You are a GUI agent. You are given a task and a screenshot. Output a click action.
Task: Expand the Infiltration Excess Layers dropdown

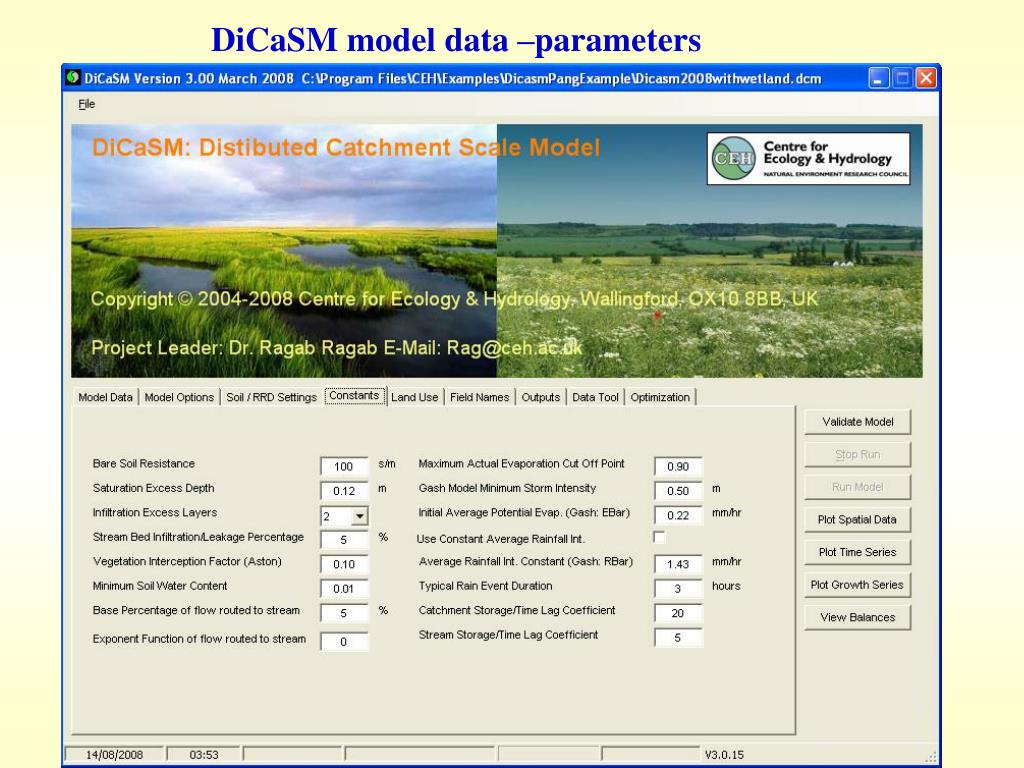point(360,516)
